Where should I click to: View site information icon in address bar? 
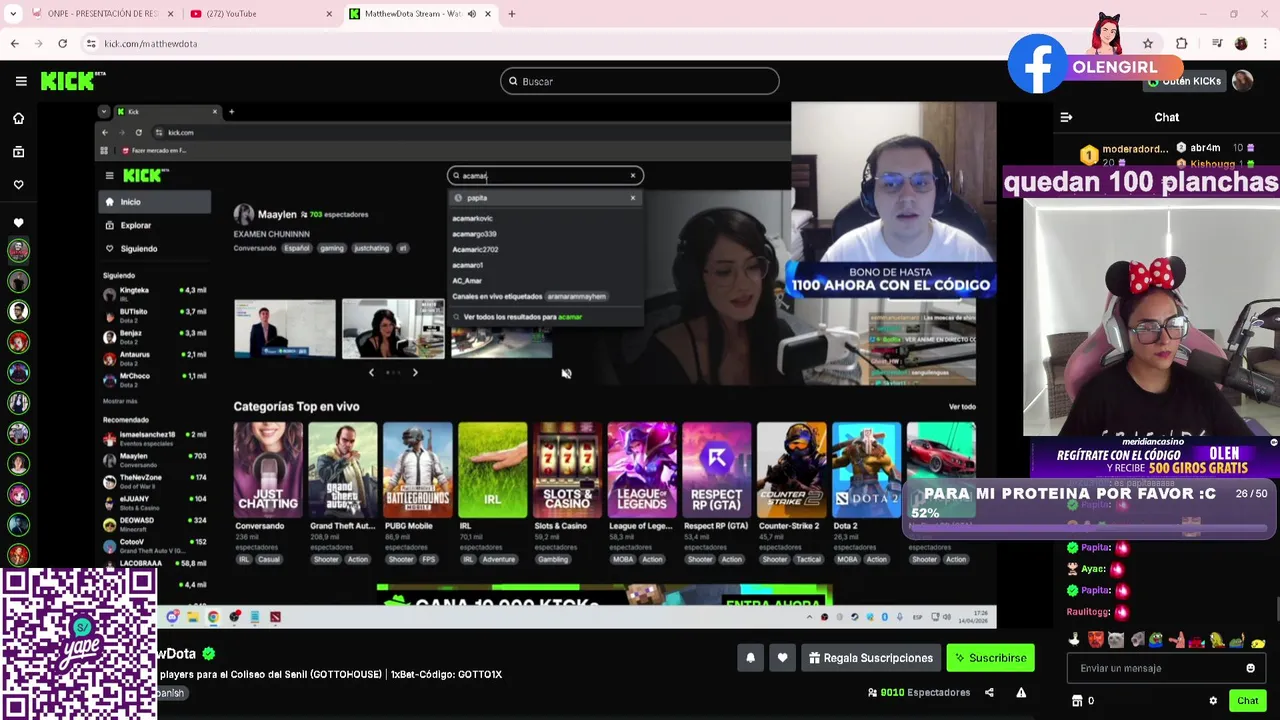[91, 43]
